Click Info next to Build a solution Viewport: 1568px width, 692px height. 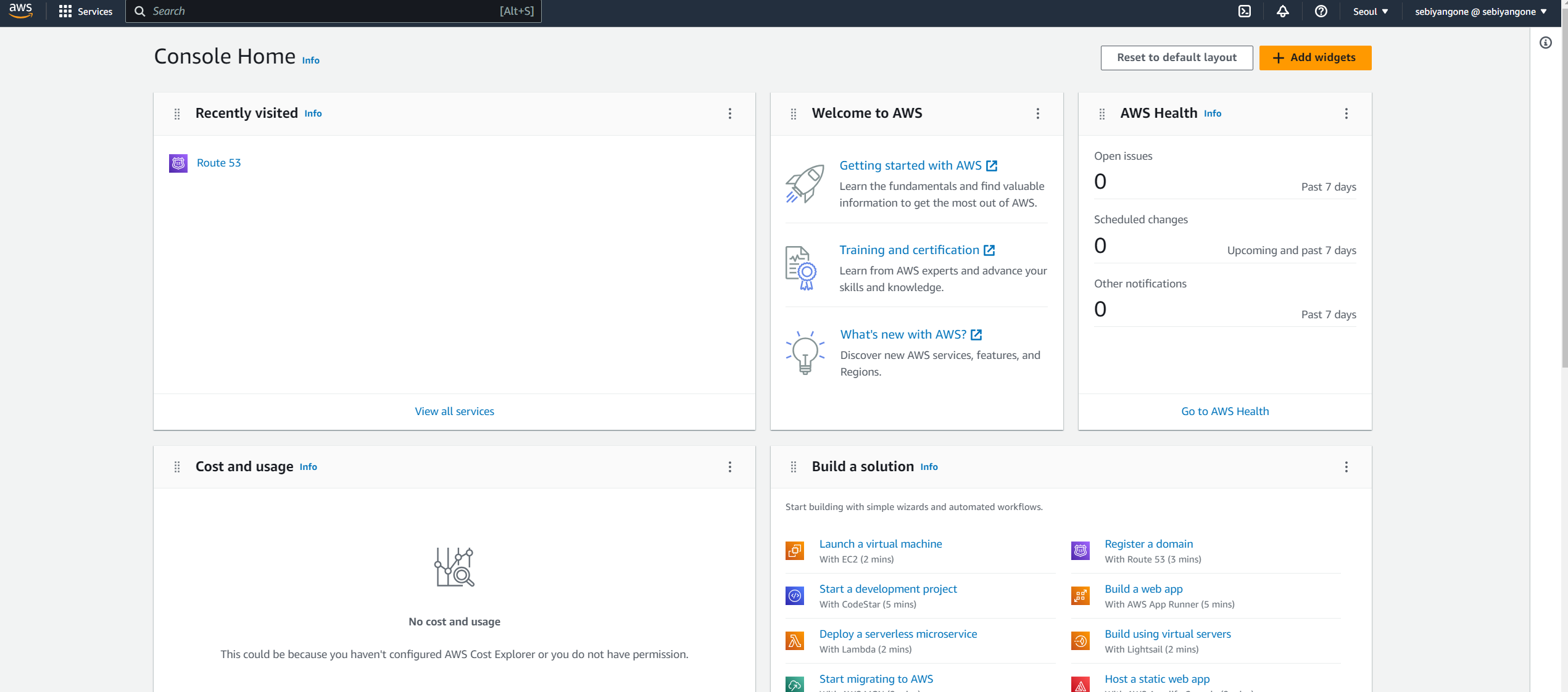[929, 467]
